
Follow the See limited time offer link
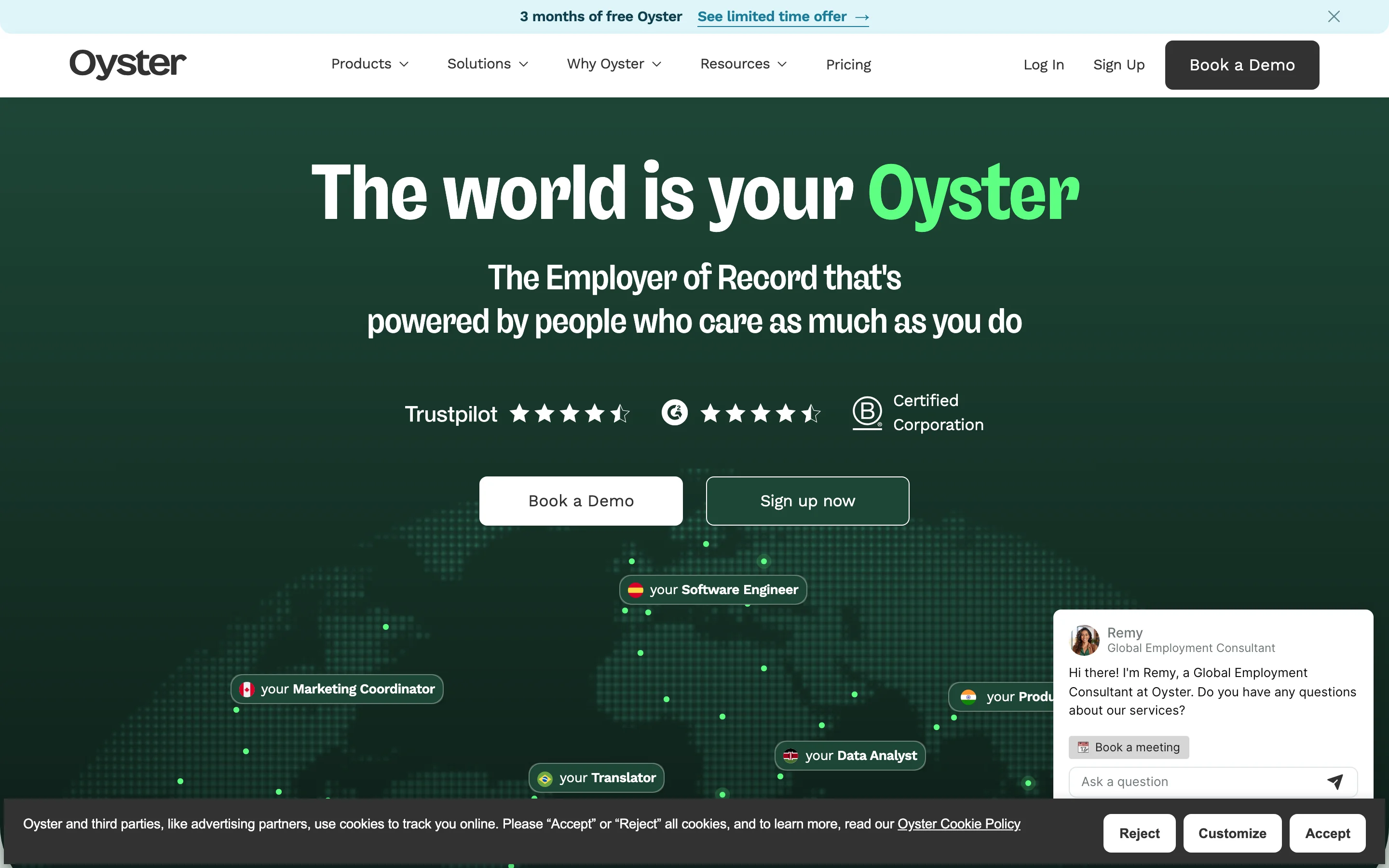(782, 17)
